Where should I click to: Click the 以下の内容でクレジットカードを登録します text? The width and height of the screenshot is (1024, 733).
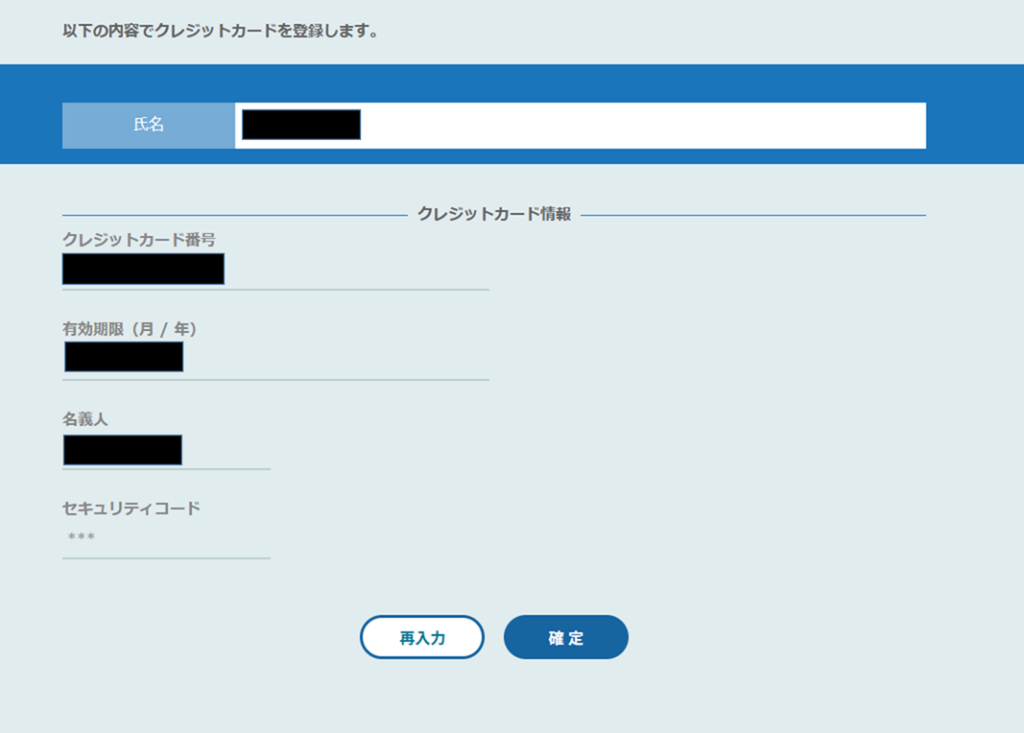point(220,31)
